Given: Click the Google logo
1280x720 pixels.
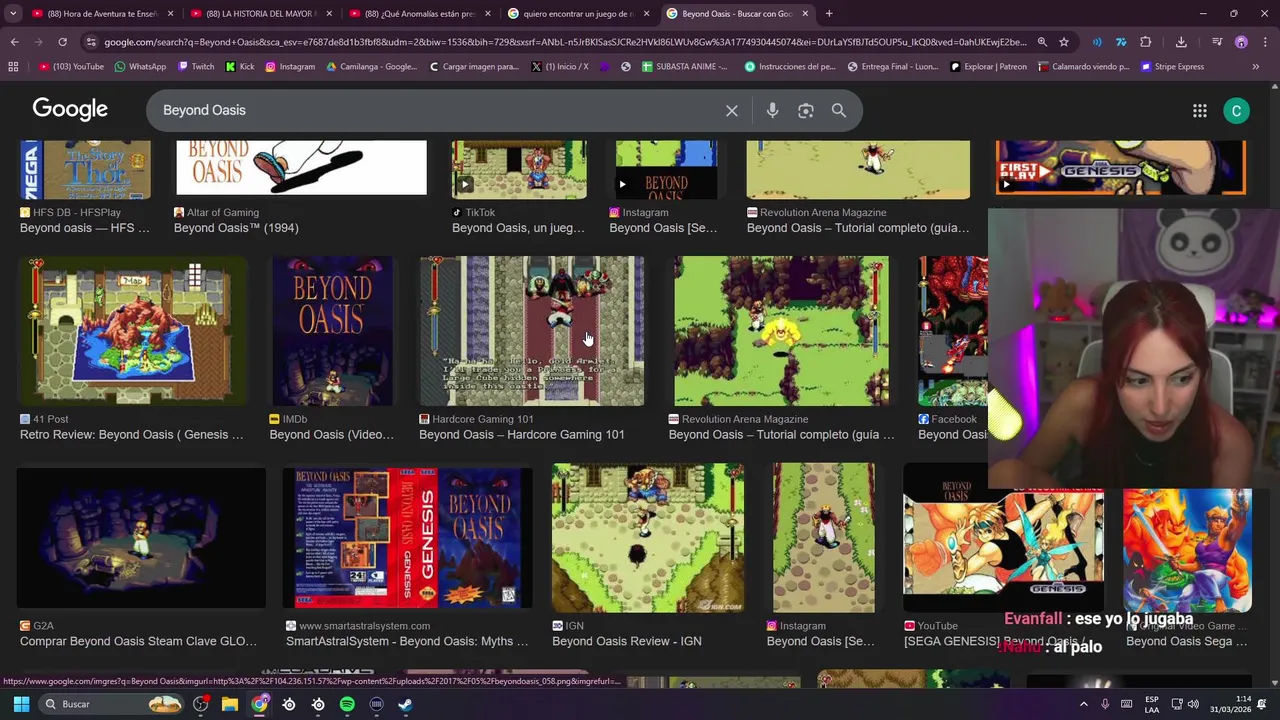Looking at the screenshot, I should coord(70,110).
